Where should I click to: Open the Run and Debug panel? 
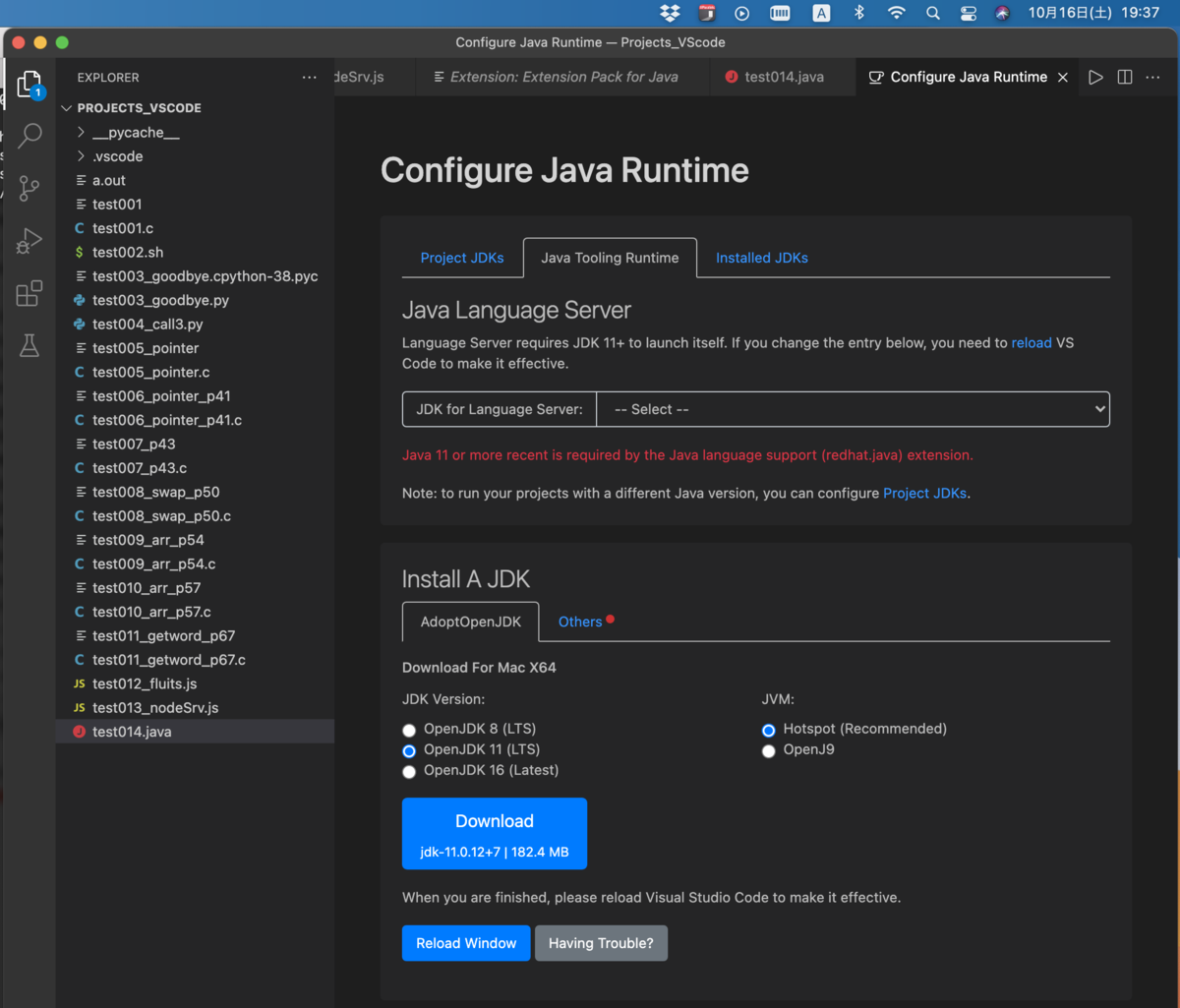pos(29,240)
